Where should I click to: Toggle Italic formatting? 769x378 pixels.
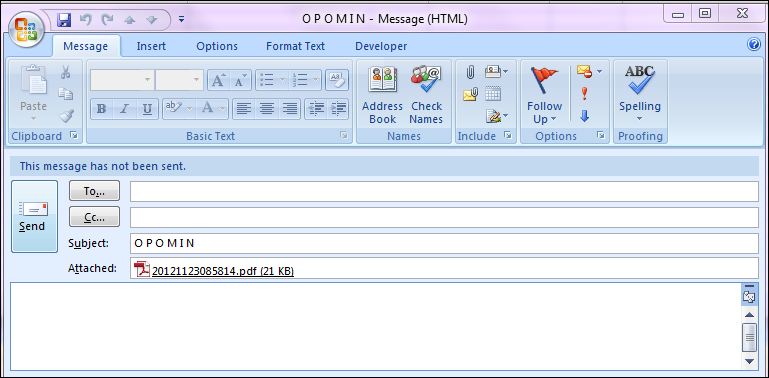pyautogui.click(x=124, y=109)
